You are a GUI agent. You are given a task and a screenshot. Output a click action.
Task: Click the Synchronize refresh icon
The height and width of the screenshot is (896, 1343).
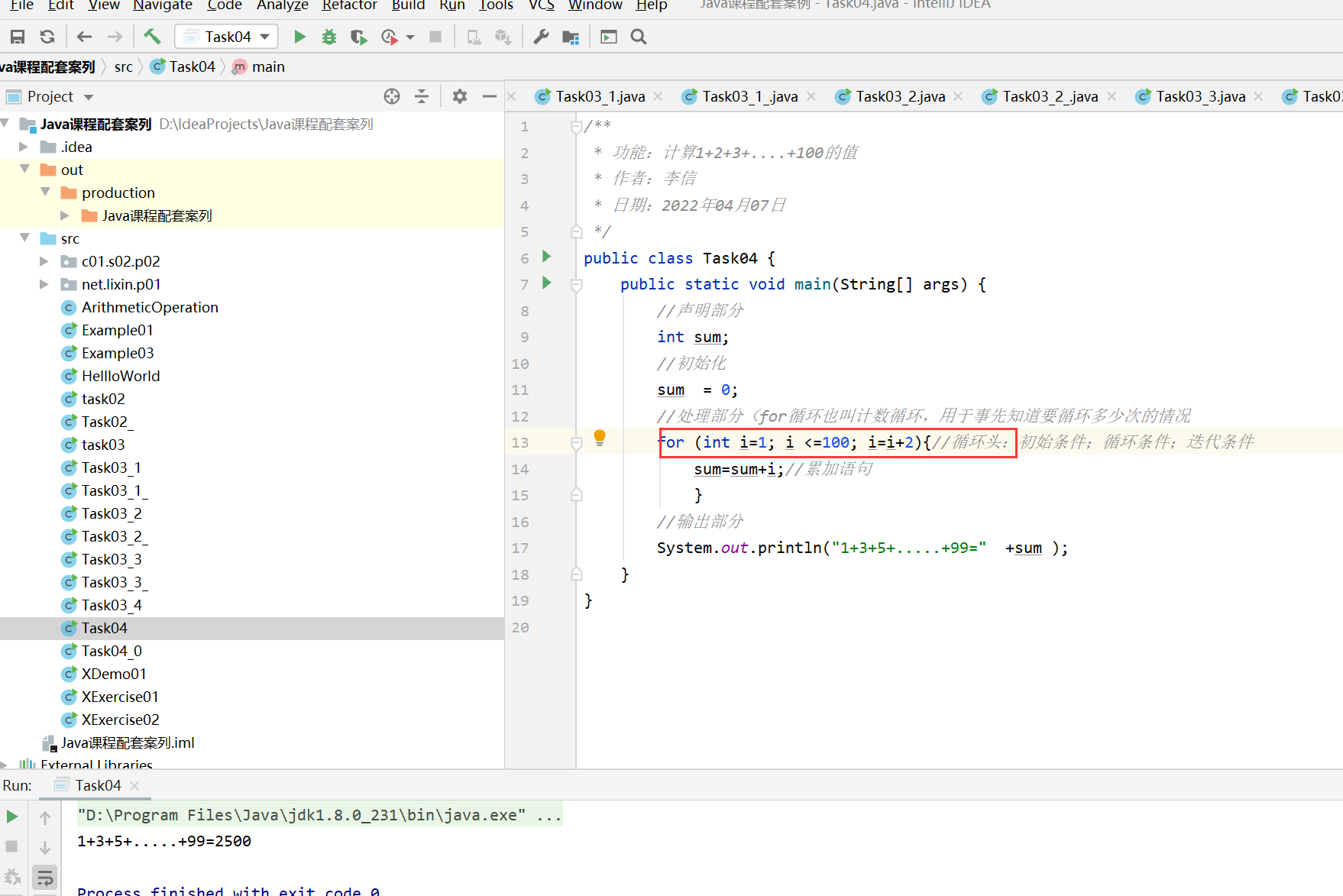[47, 37]
